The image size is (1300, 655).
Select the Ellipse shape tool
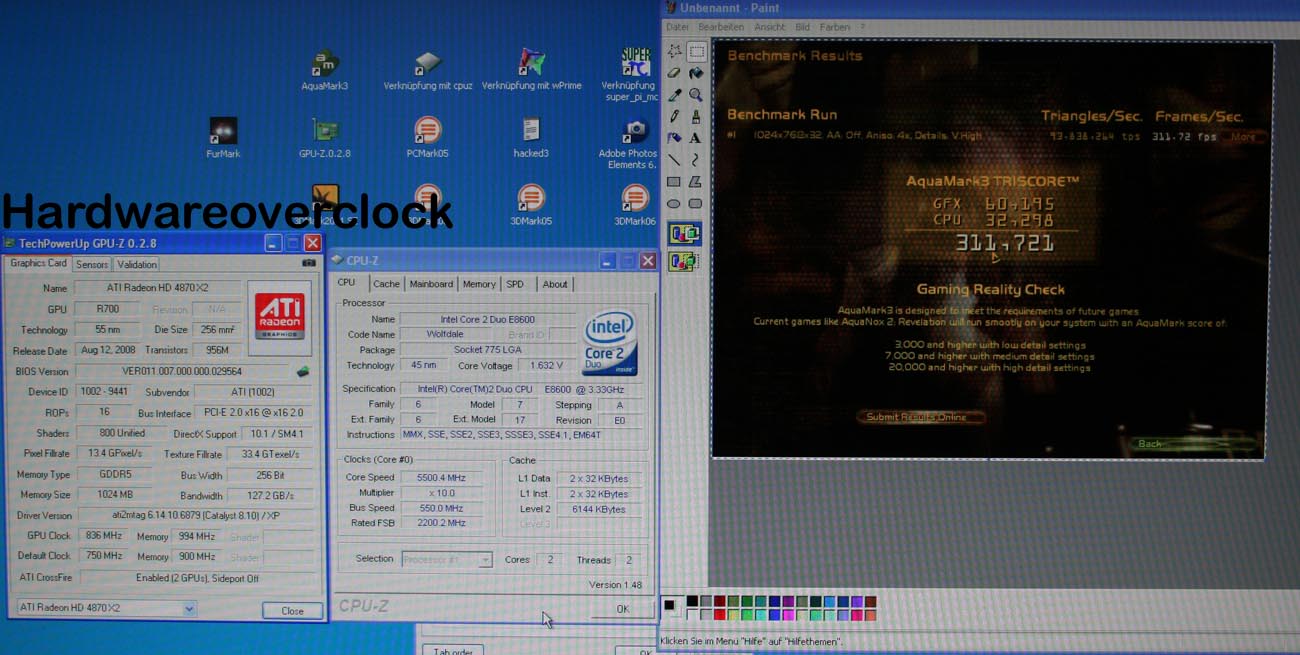click(674, 204)
